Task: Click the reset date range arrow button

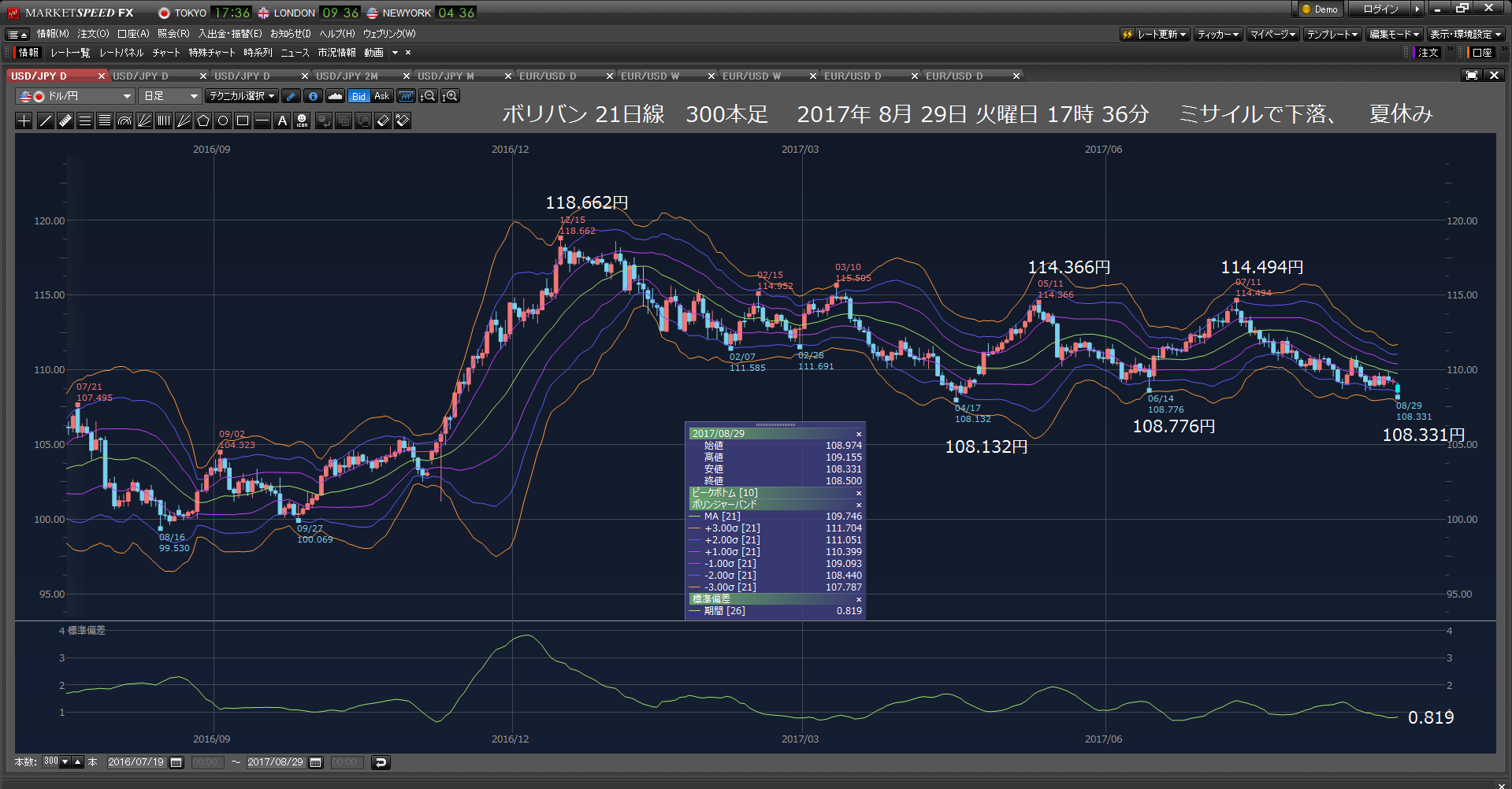Action: coord(381,762)
